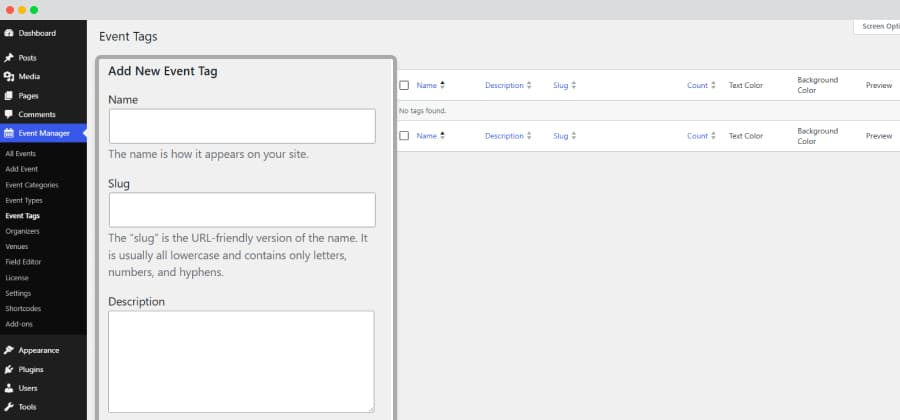
Task: Click Count column link in top header
Action: pos(697,85)
